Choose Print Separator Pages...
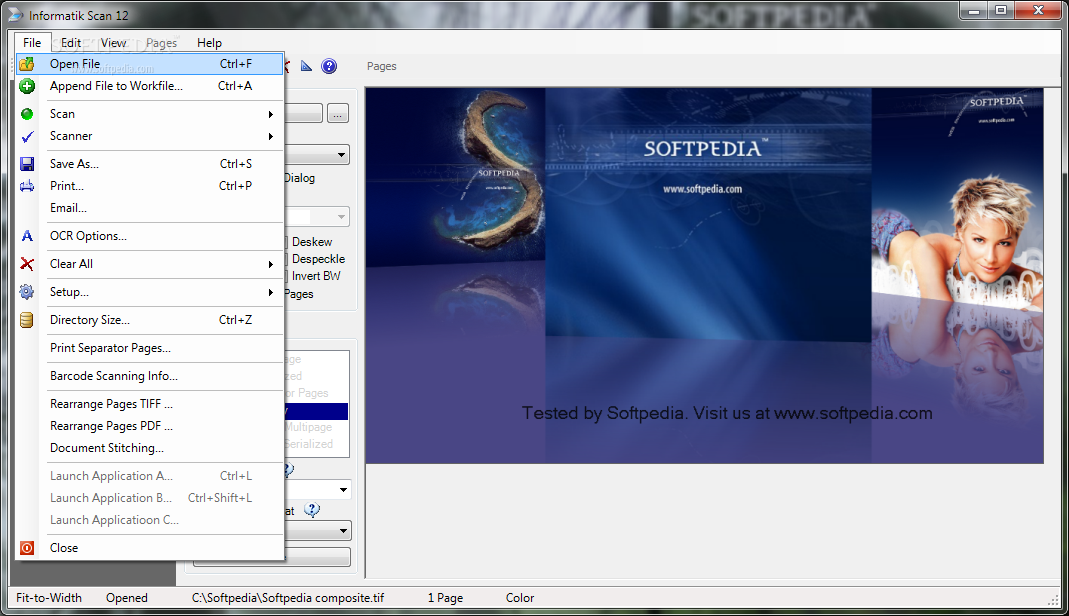 [149, 348]
